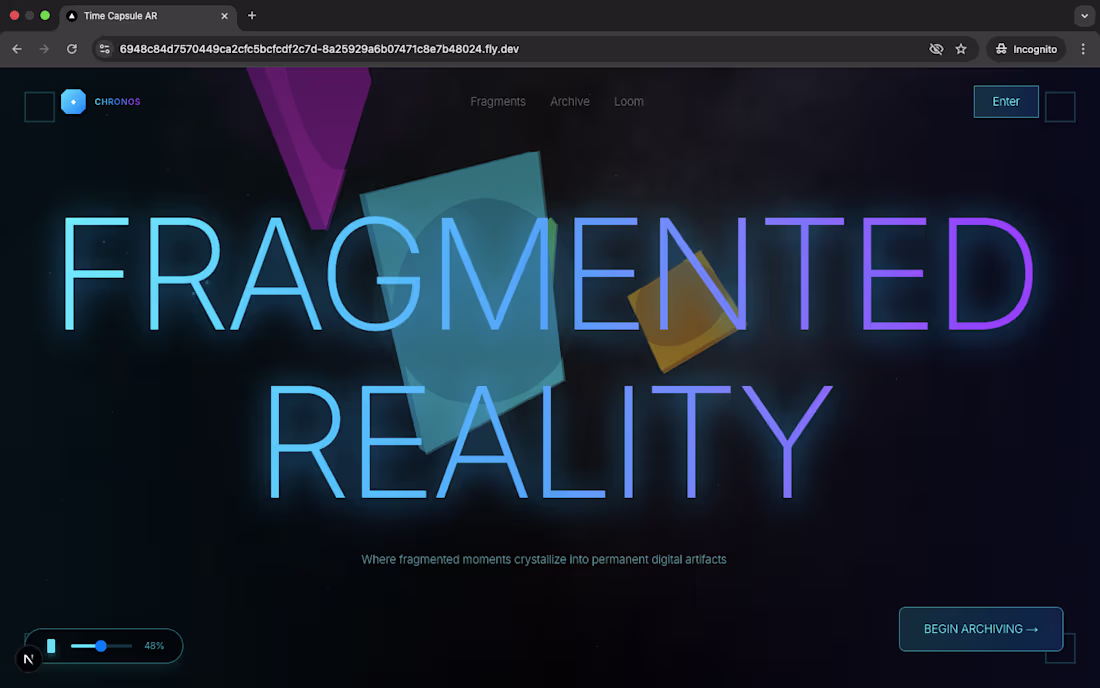Click the tracking protection eye icon
Viewport: 1100px width, 688px height.
coord(936,49)
